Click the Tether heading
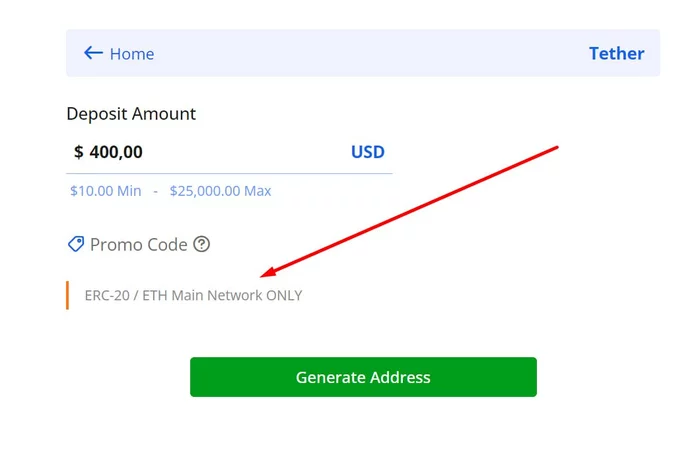 tap(616, 54)
